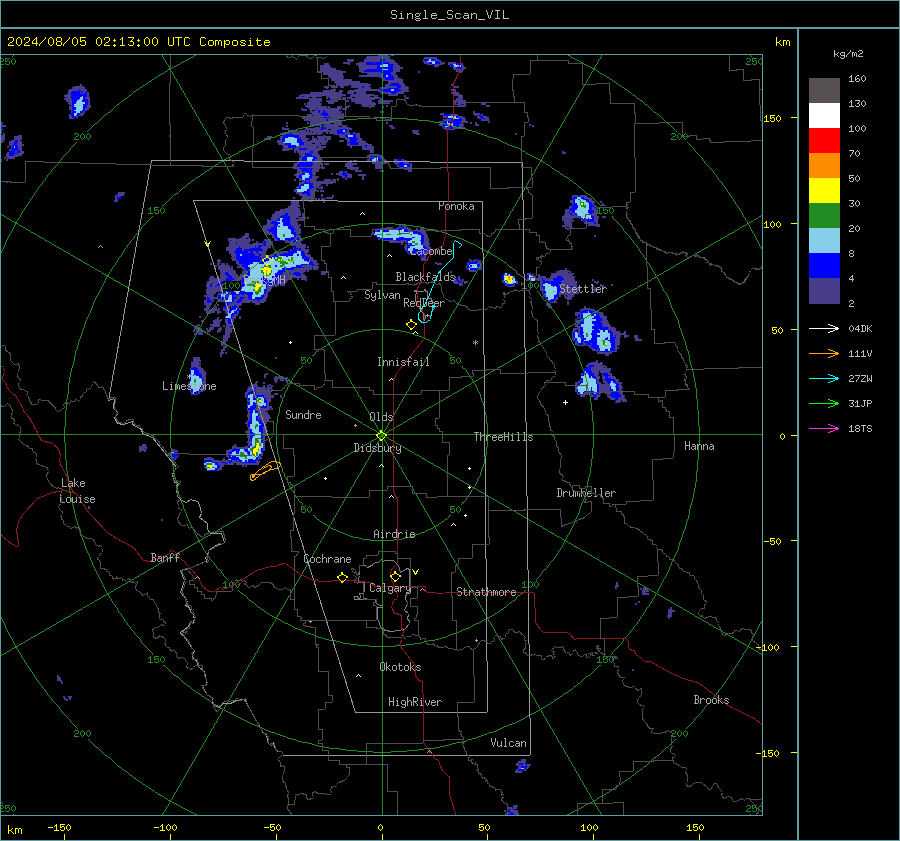900x841 pixels.
Task: Click the Brooks city label
Action: point(711,700)
